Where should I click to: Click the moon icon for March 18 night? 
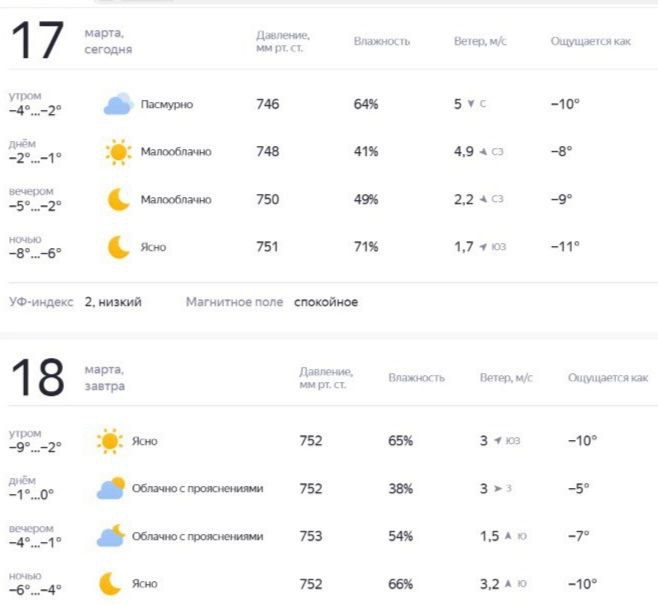coord(110,584)
